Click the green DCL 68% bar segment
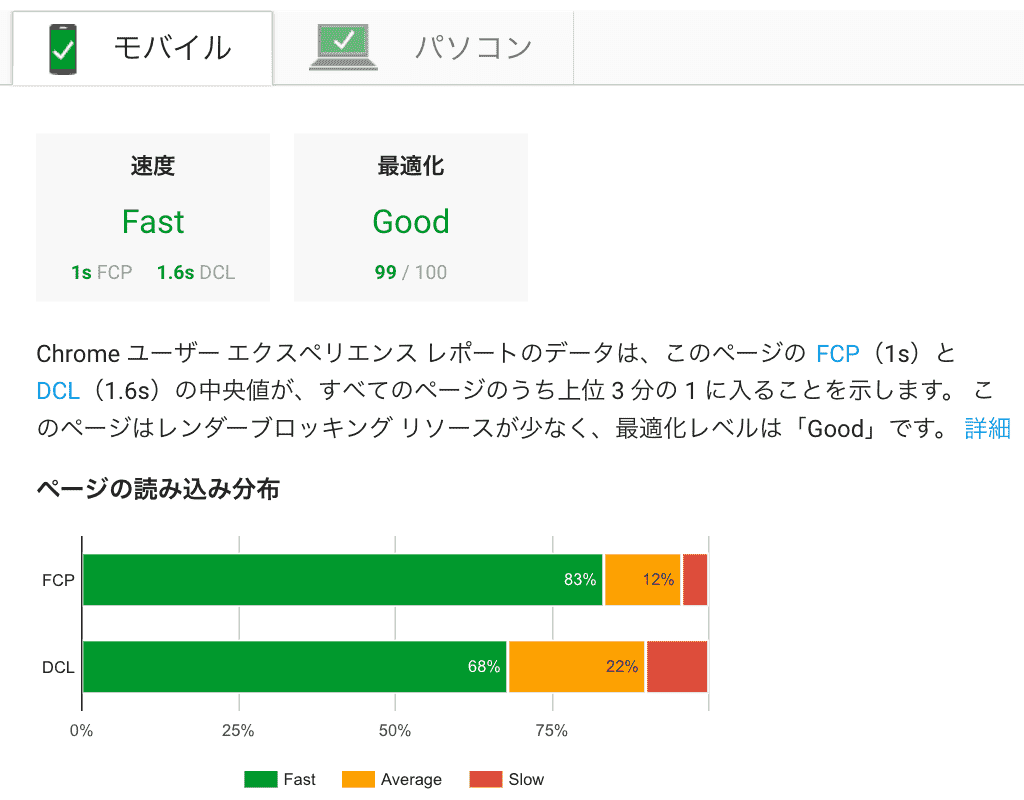This screenshot has height=800, width=1024. (x=295, y=666)
